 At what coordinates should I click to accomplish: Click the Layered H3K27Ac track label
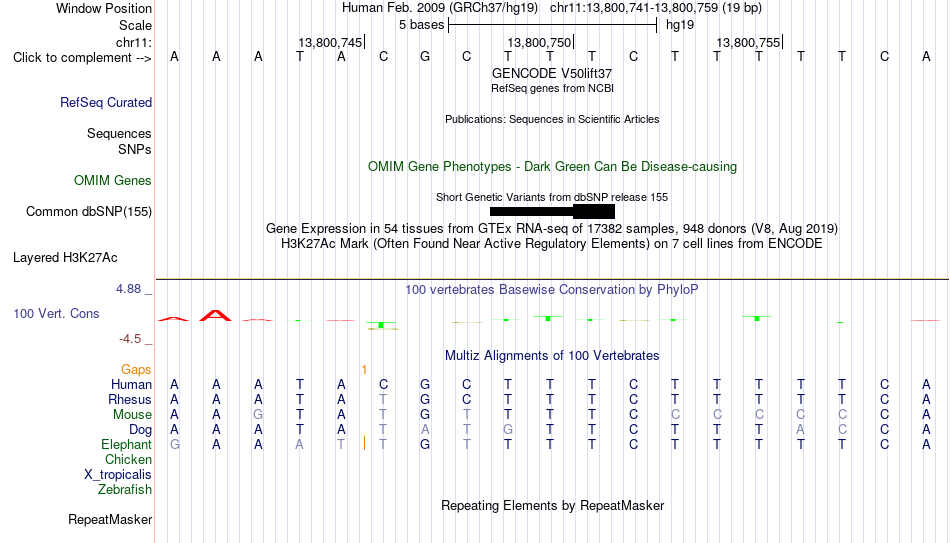(x=65, y=258)
